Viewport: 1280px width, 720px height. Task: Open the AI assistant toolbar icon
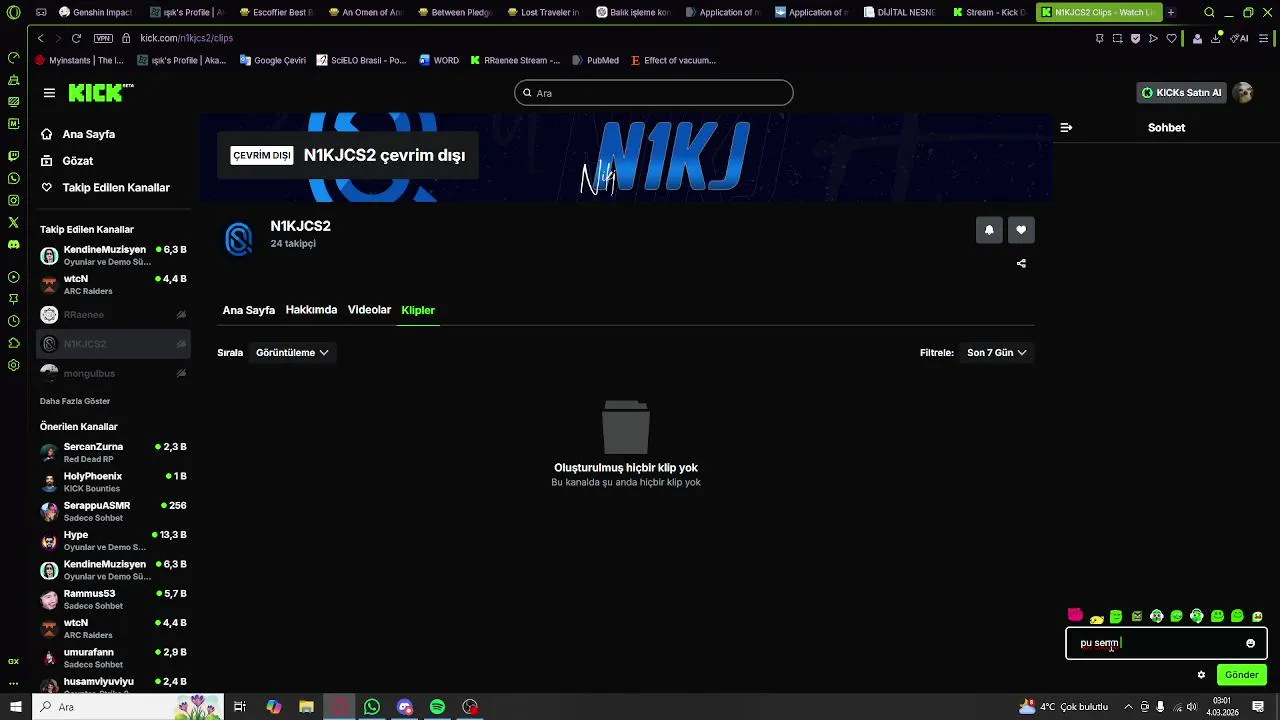pos(1240,38)
